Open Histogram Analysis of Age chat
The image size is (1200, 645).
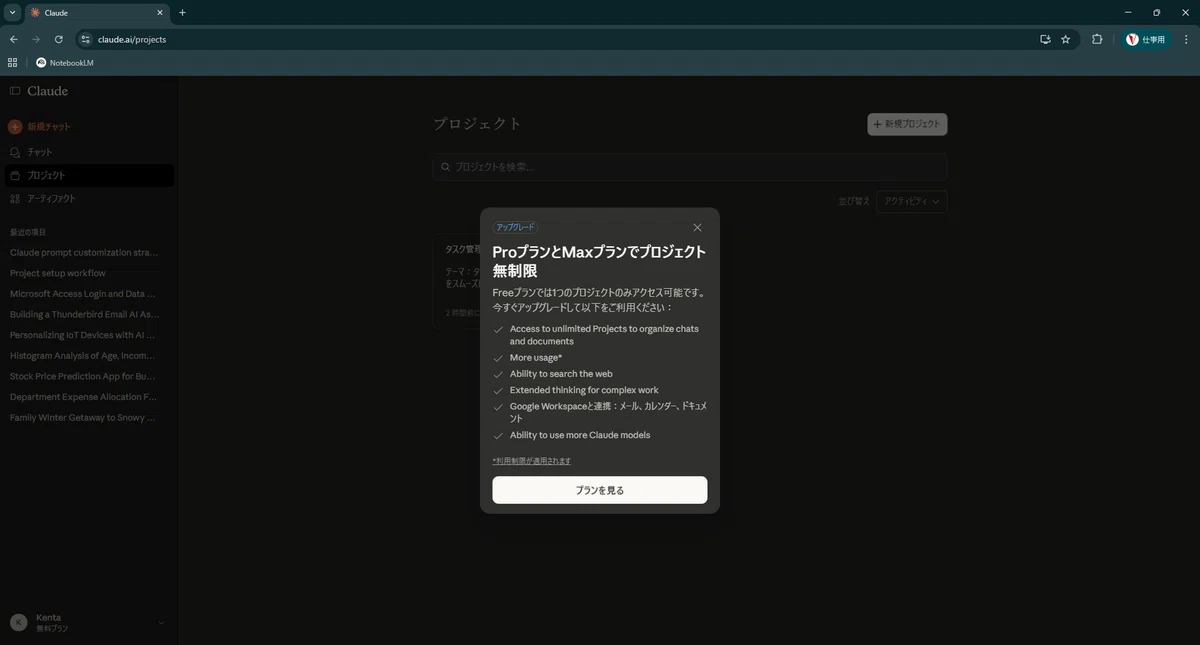[x=83, y=355]
